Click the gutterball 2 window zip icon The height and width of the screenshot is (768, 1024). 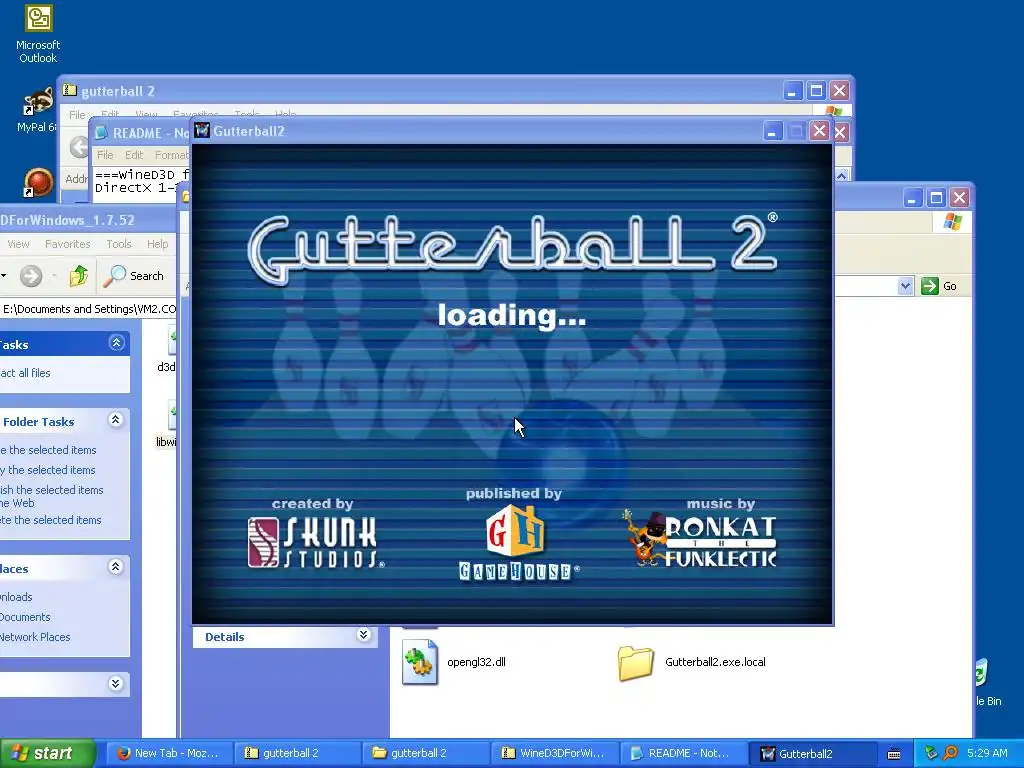[70, 91]
